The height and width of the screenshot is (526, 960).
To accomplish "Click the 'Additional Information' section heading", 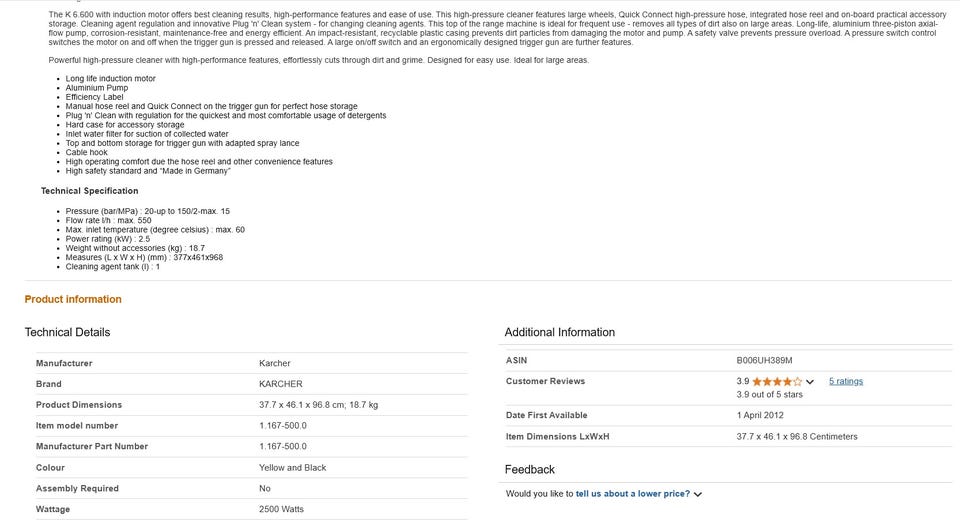I will pos(559,332).
